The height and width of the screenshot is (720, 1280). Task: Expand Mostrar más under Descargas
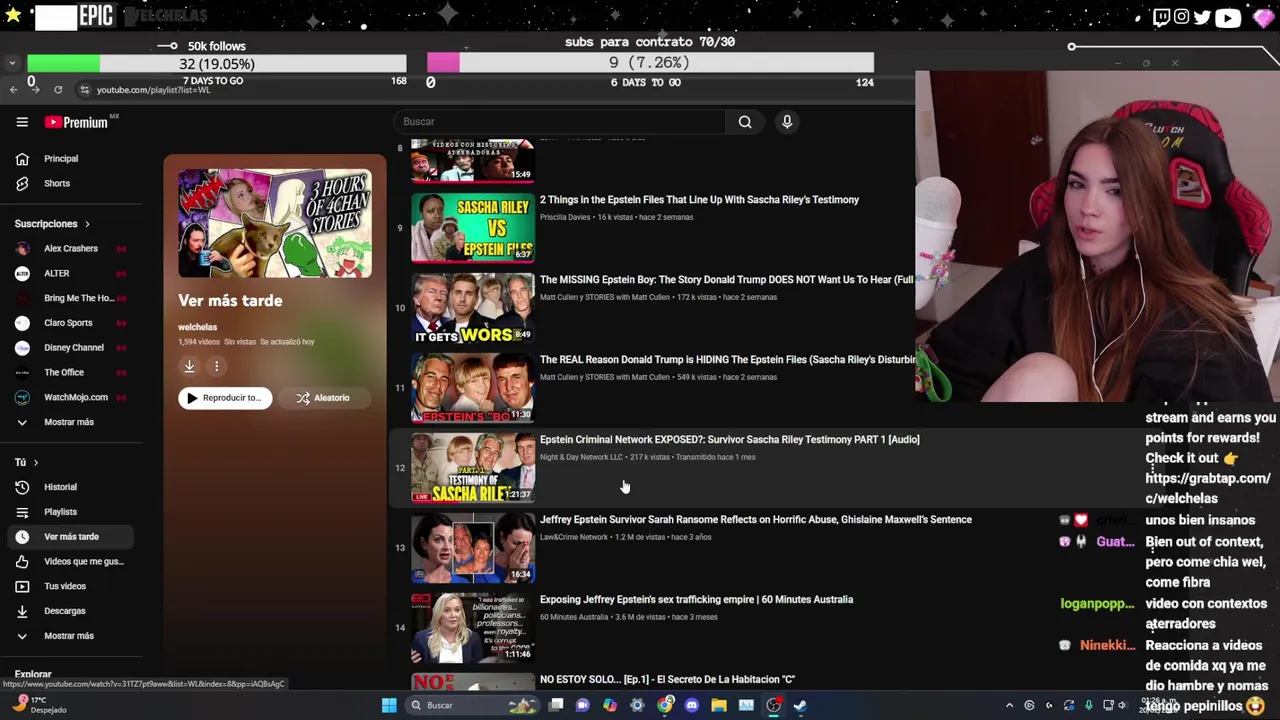(68, 636)
